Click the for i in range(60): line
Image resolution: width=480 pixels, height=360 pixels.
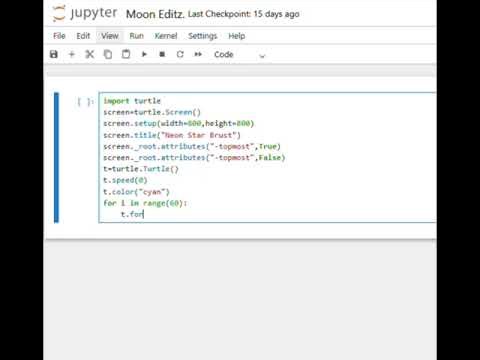point(145,203)
